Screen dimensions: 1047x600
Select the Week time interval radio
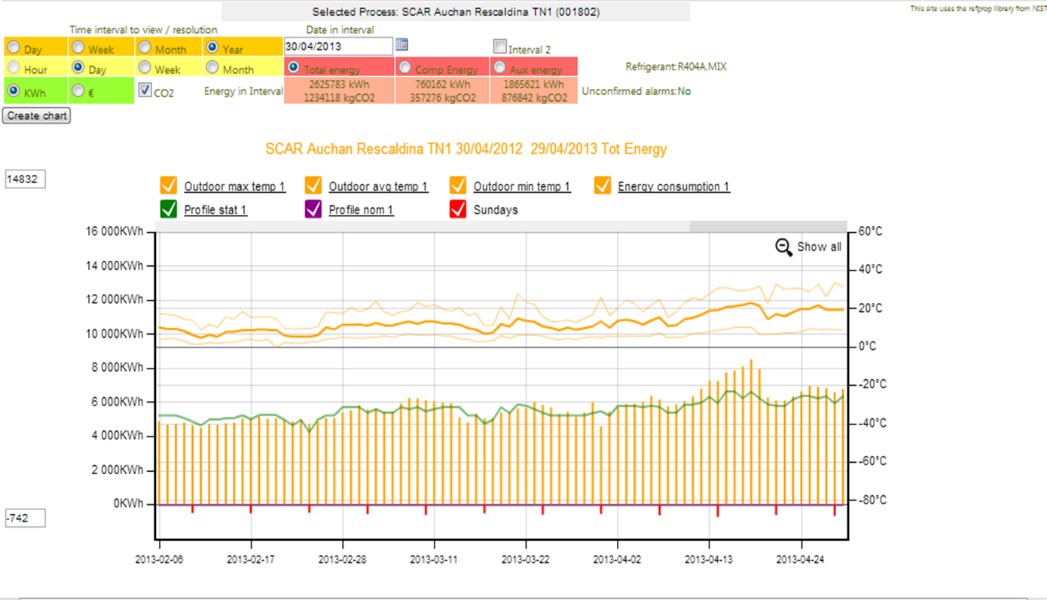click(78, 47)
